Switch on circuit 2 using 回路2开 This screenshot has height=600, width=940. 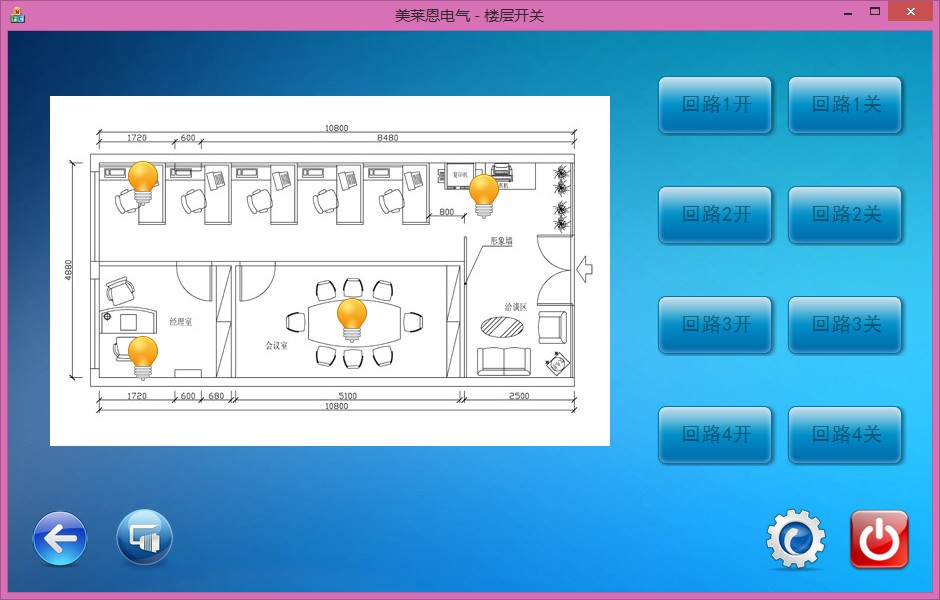click(x=715, y=215)
